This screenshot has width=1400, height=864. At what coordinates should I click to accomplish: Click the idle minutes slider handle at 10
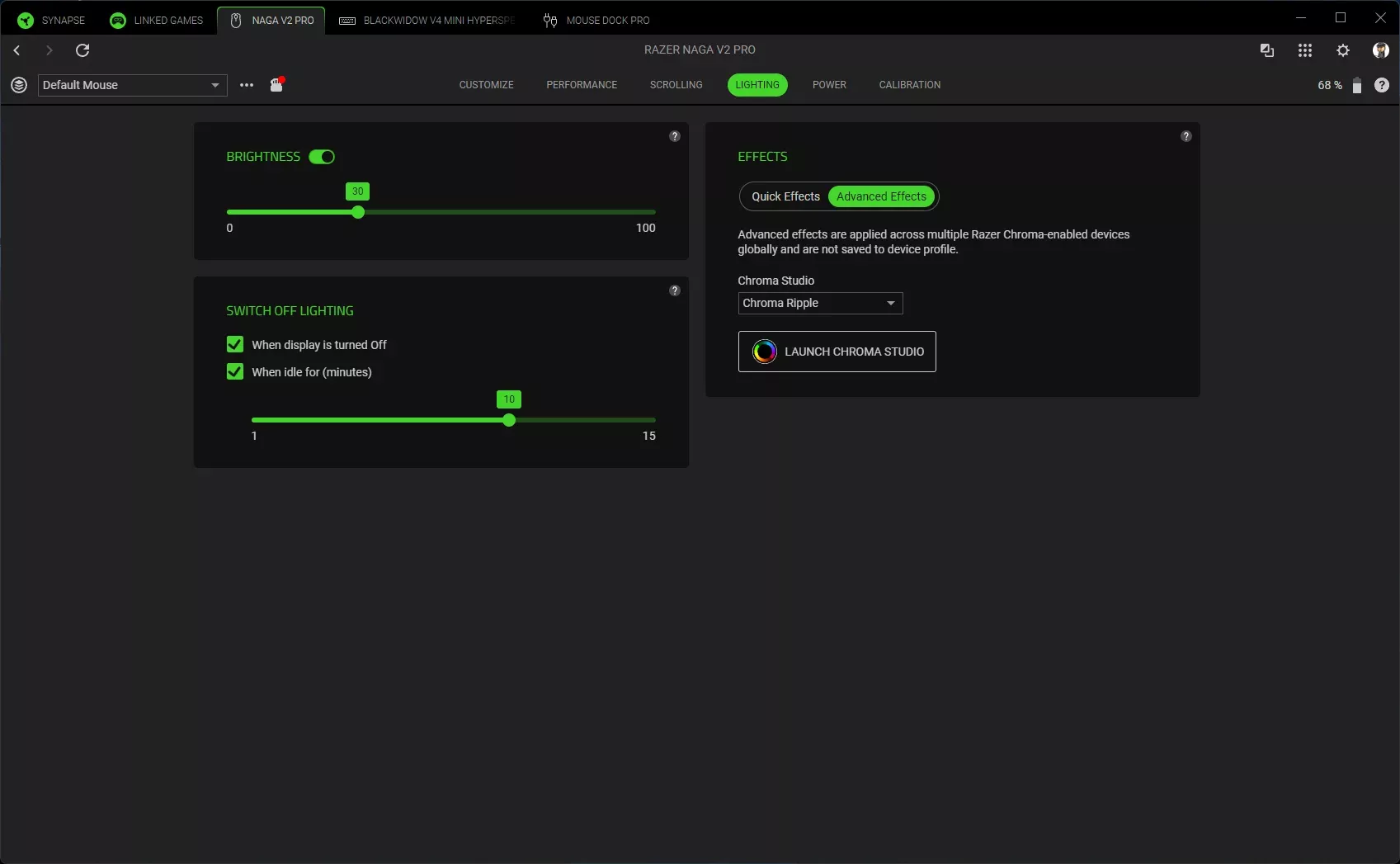coord(509,420)
